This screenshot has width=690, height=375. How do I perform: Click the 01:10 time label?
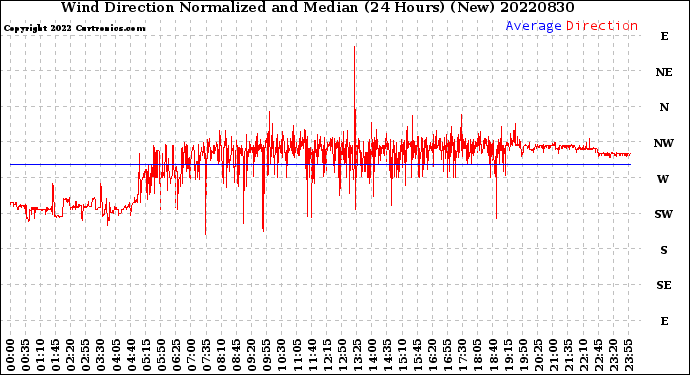click(x=40, y=356)
